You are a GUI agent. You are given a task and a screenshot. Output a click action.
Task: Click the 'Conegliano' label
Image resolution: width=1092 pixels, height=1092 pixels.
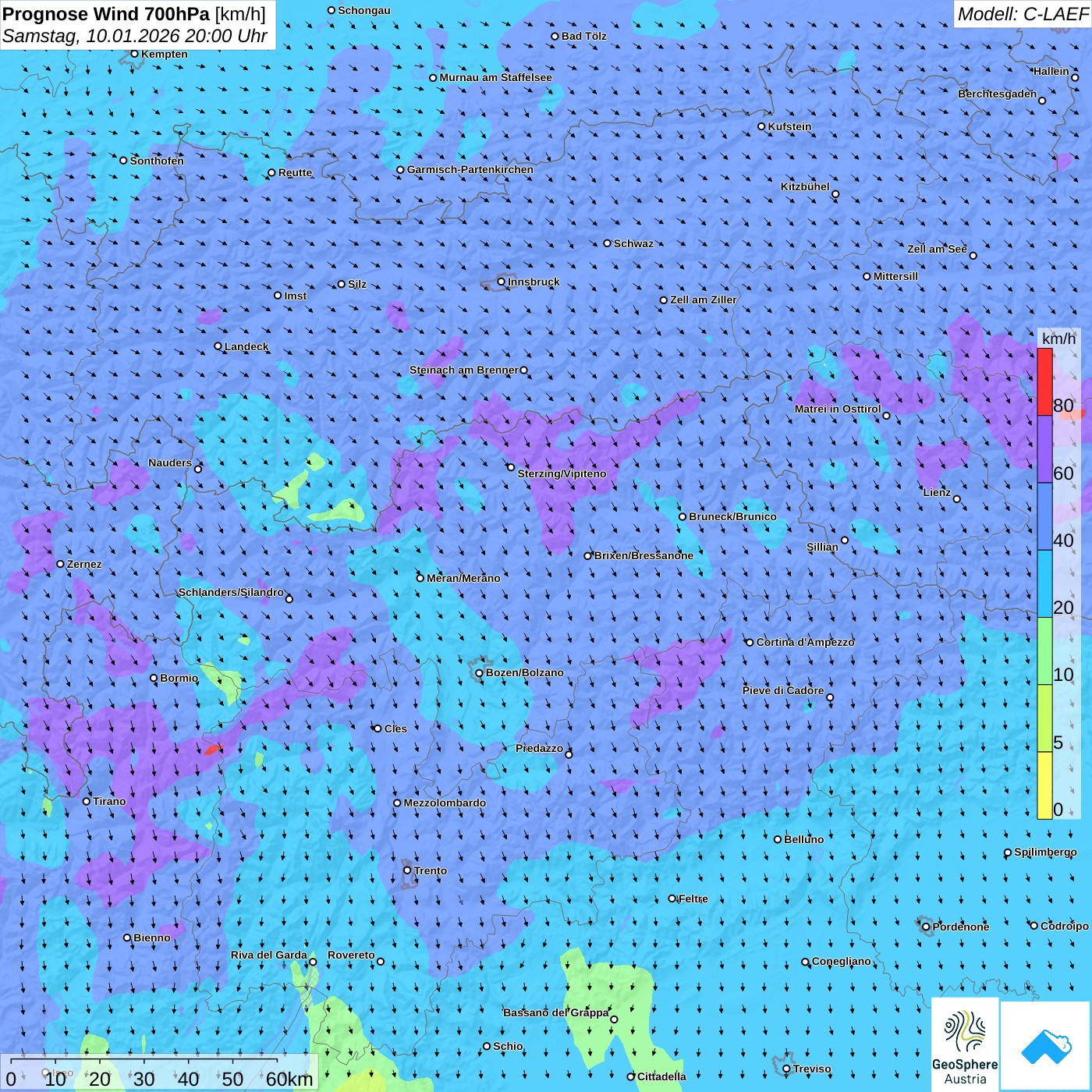pyautogui.click(x=842, y=961)
